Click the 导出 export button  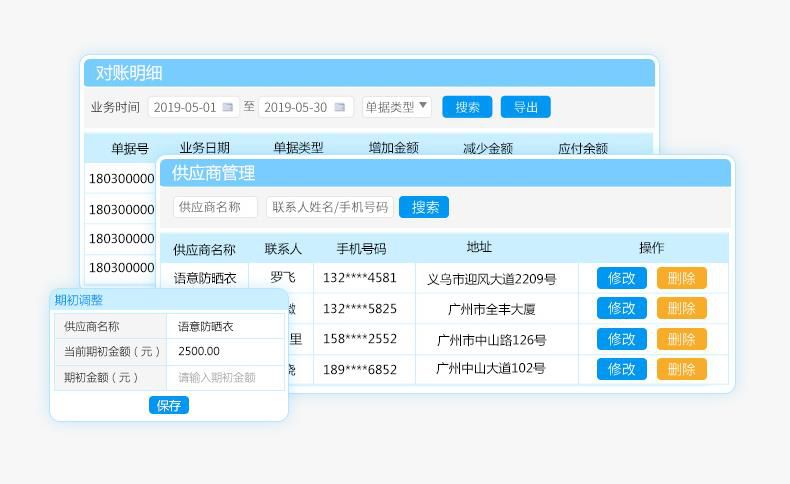click(525, 107)
